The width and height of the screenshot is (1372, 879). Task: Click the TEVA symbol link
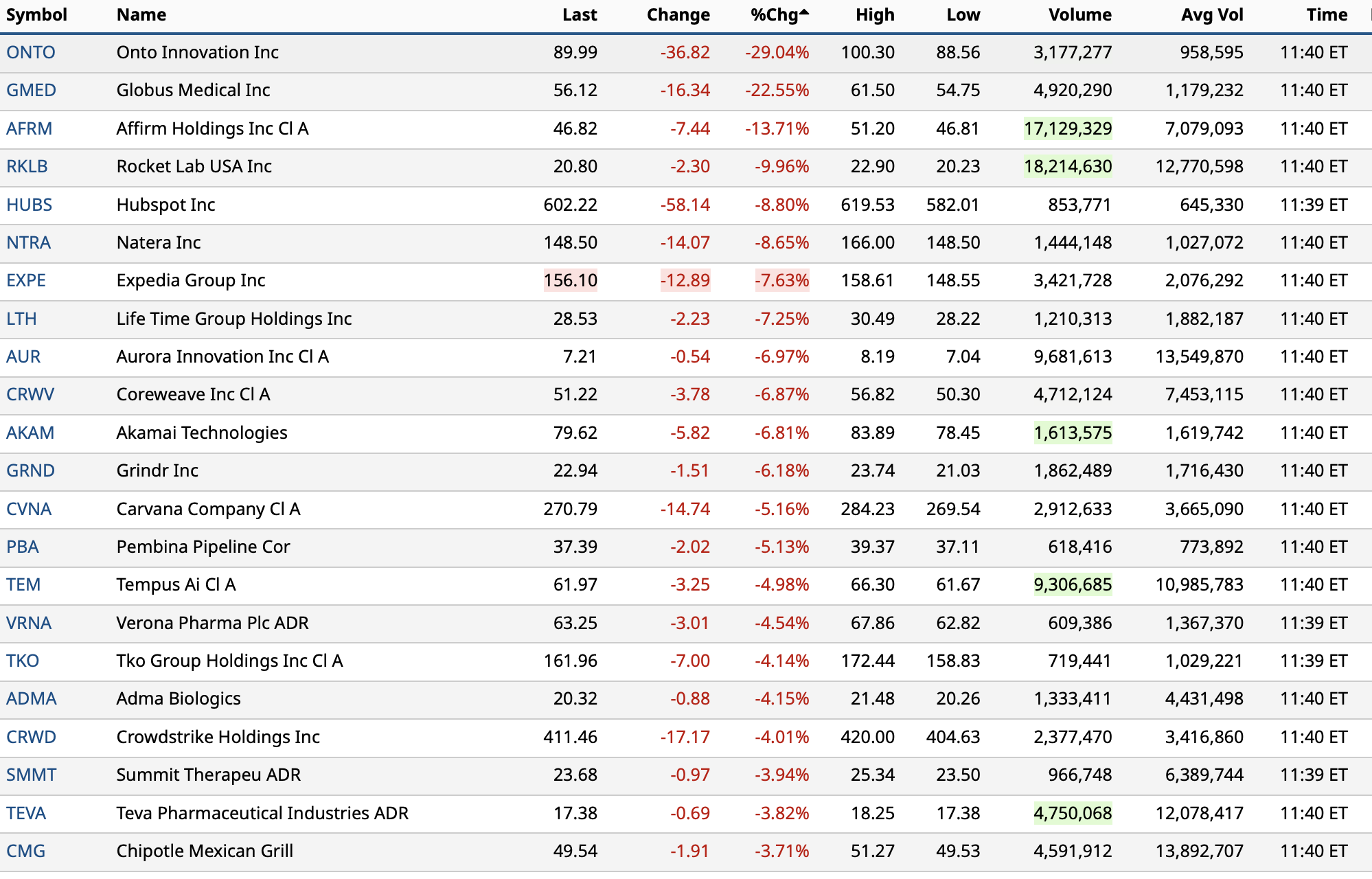coord(26,814)
